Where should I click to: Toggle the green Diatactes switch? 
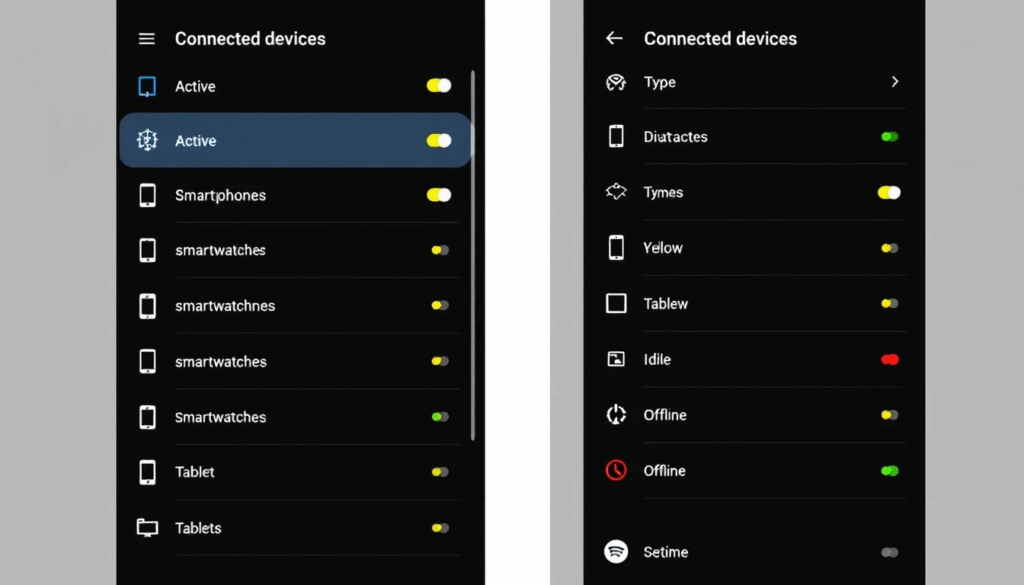click(889, 136)
